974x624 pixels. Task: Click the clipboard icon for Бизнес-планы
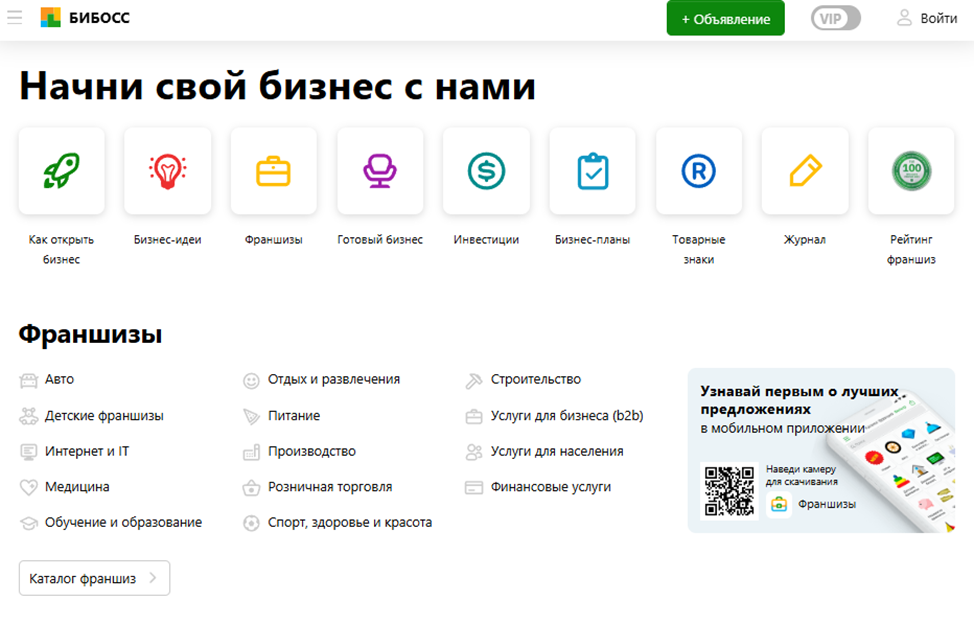pos(592,170)
